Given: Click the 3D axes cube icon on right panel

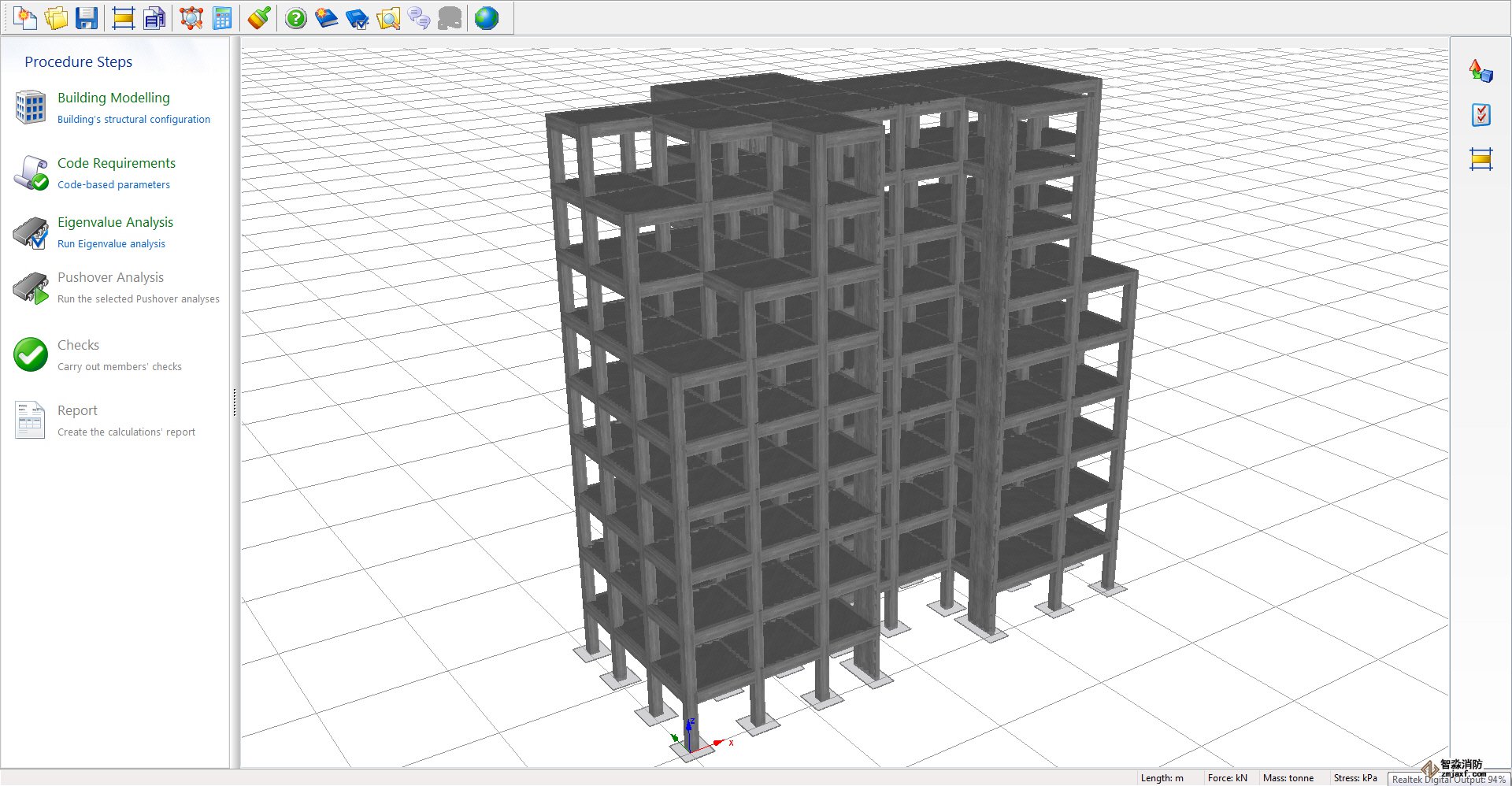Looking at the screenshot, I should coord(1480,71).
